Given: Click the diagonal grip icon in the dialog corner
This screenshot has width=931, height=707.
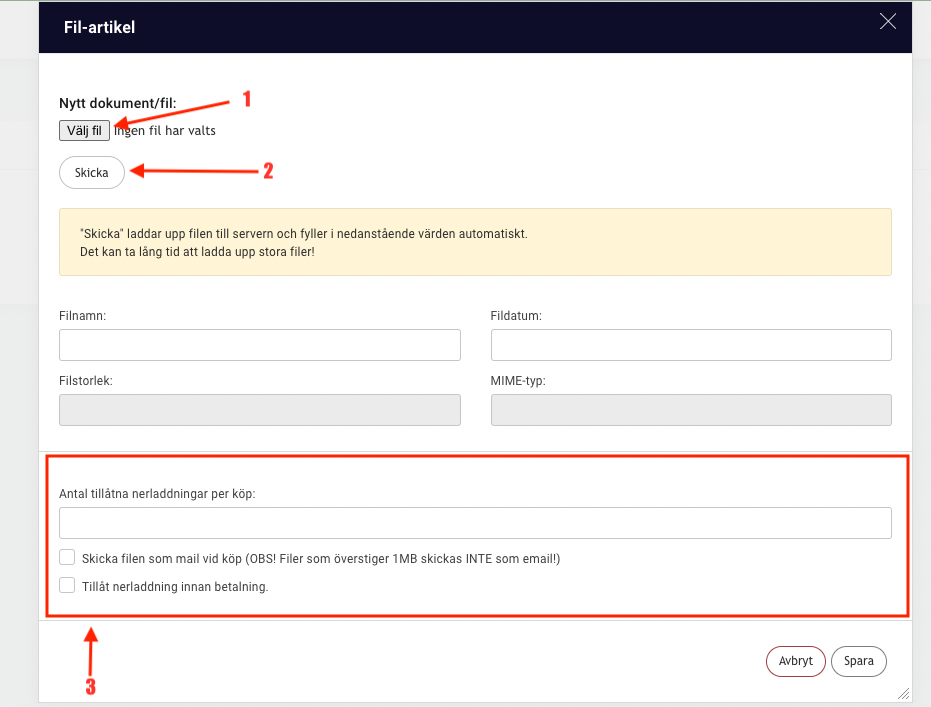Looking at the screenshot, I should pos(904,693).
